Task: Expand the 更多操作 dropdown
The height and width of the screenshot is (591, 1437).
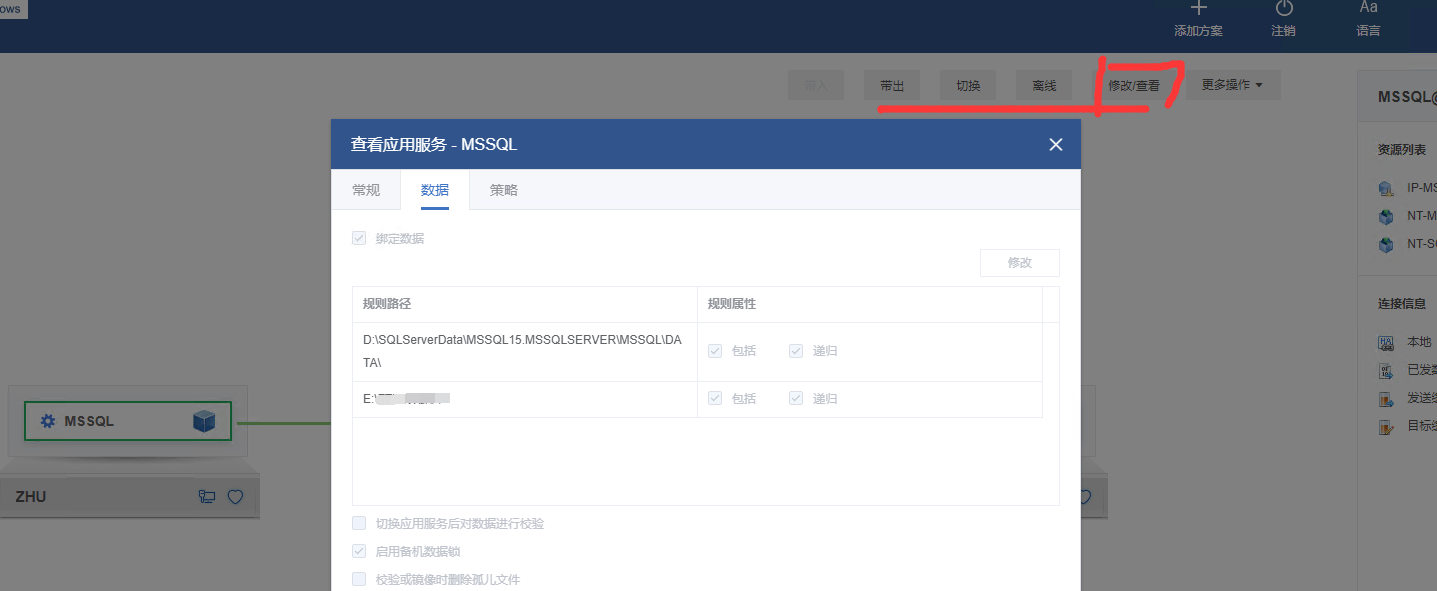Action: click(x=1232, y=85)
